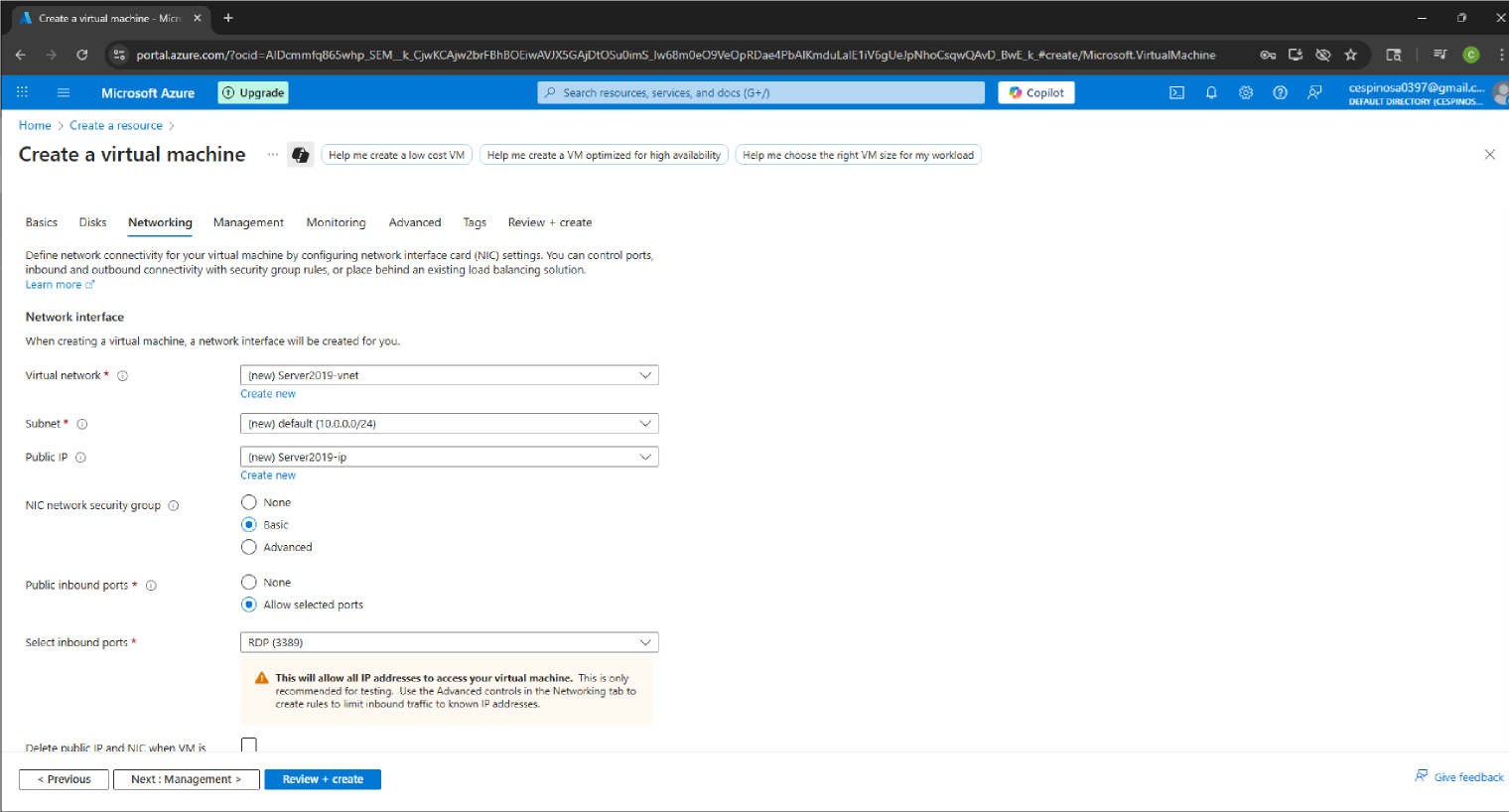Open portal settings gear icon

tap(1245, 92)
